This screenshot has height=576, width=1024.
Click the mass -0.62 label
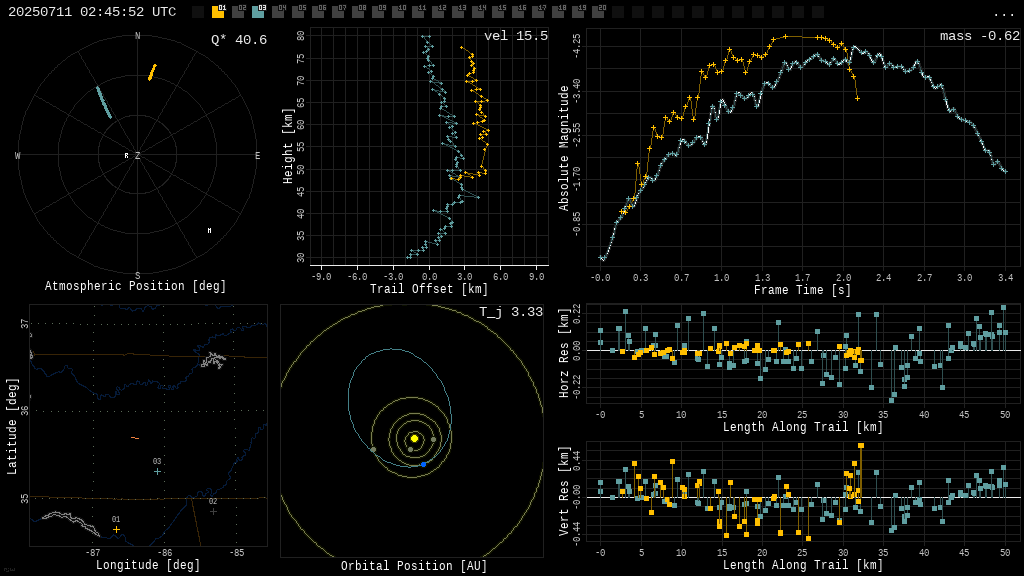click(x=979, y=36)
